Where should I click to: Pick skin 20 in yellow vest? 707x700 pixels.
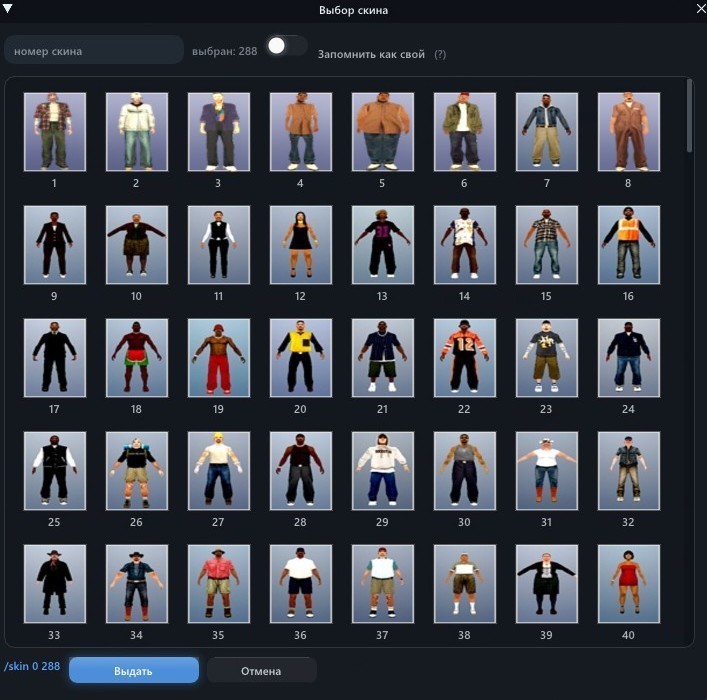coord(301,358)
